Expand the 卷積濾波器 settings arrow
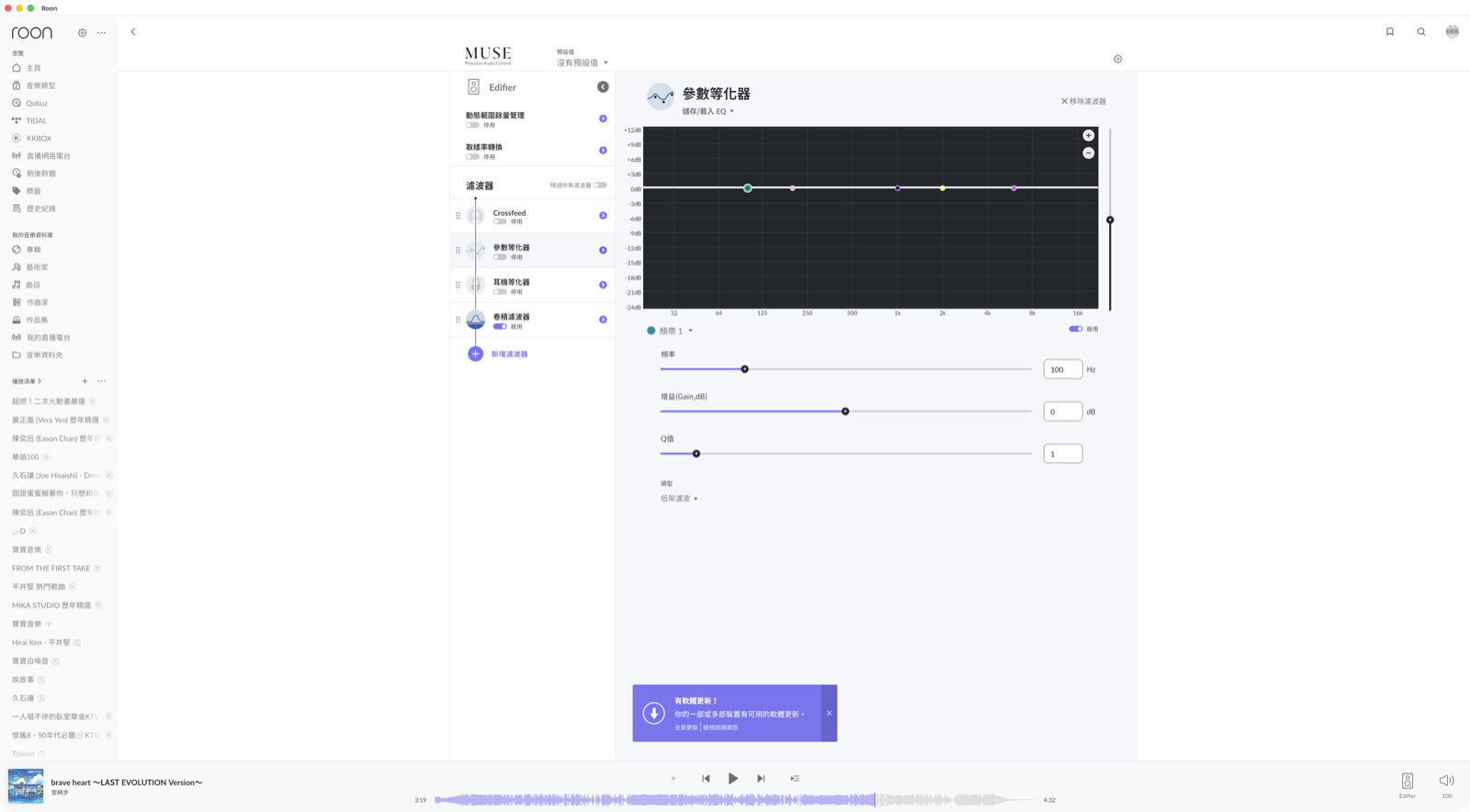This screenshot has width=1470, height=812. coord(603,320)
